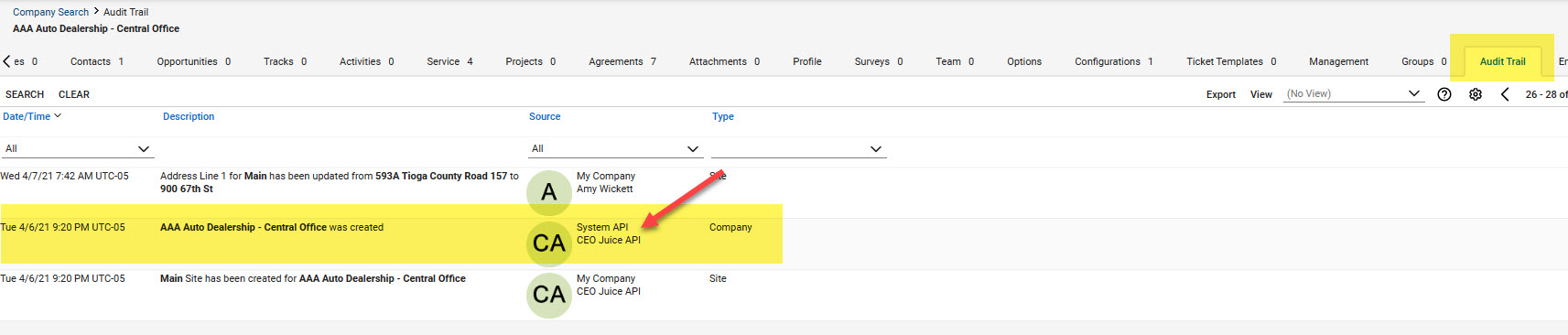Go to Company Search breadcrumb link

pos(50,12)
